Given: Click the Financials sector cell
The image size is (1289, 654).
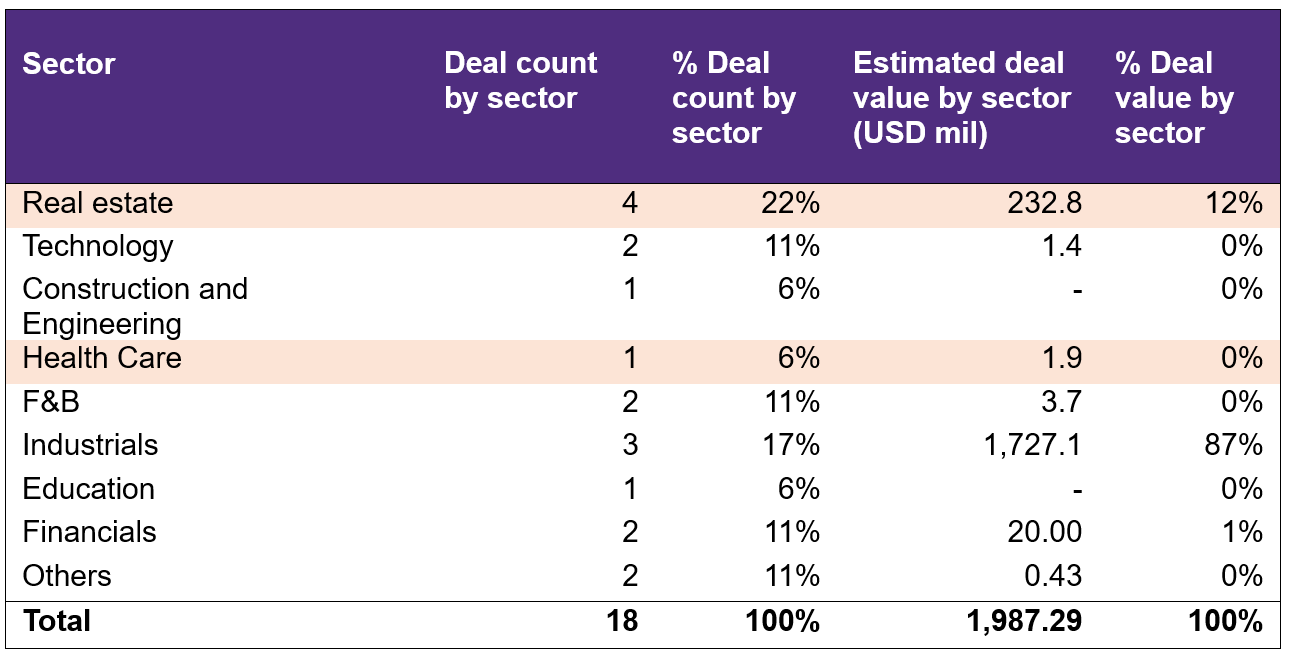Looking at the screenshot, I should tap(89, 532).
